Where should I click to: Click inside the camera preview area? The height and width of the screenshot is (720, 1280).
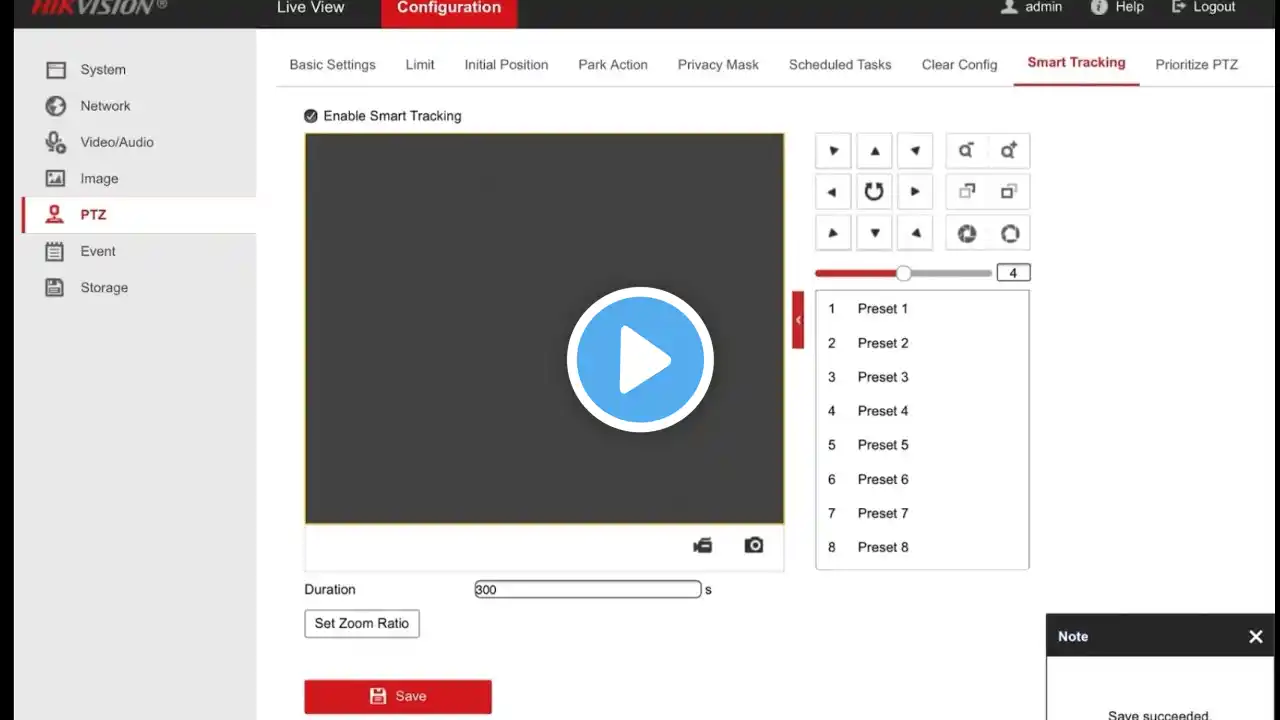544,329
